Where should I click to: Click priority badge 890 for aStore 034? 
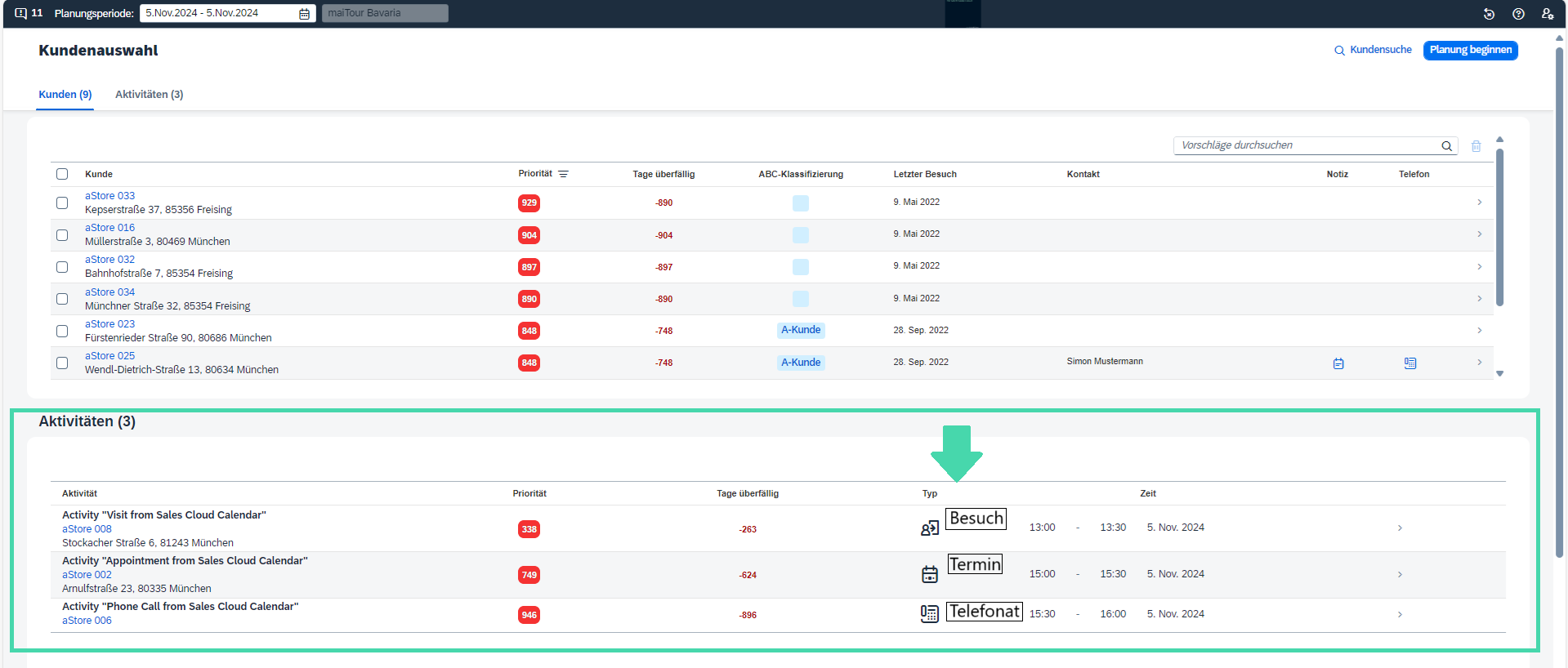pyautogui.click(x=529, y=299)
